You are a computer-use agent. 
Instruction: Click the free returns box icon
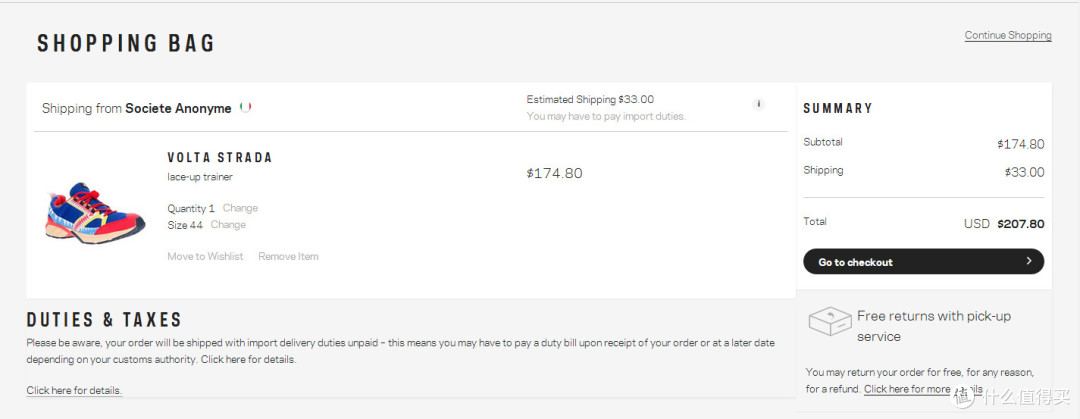point(829,322)
